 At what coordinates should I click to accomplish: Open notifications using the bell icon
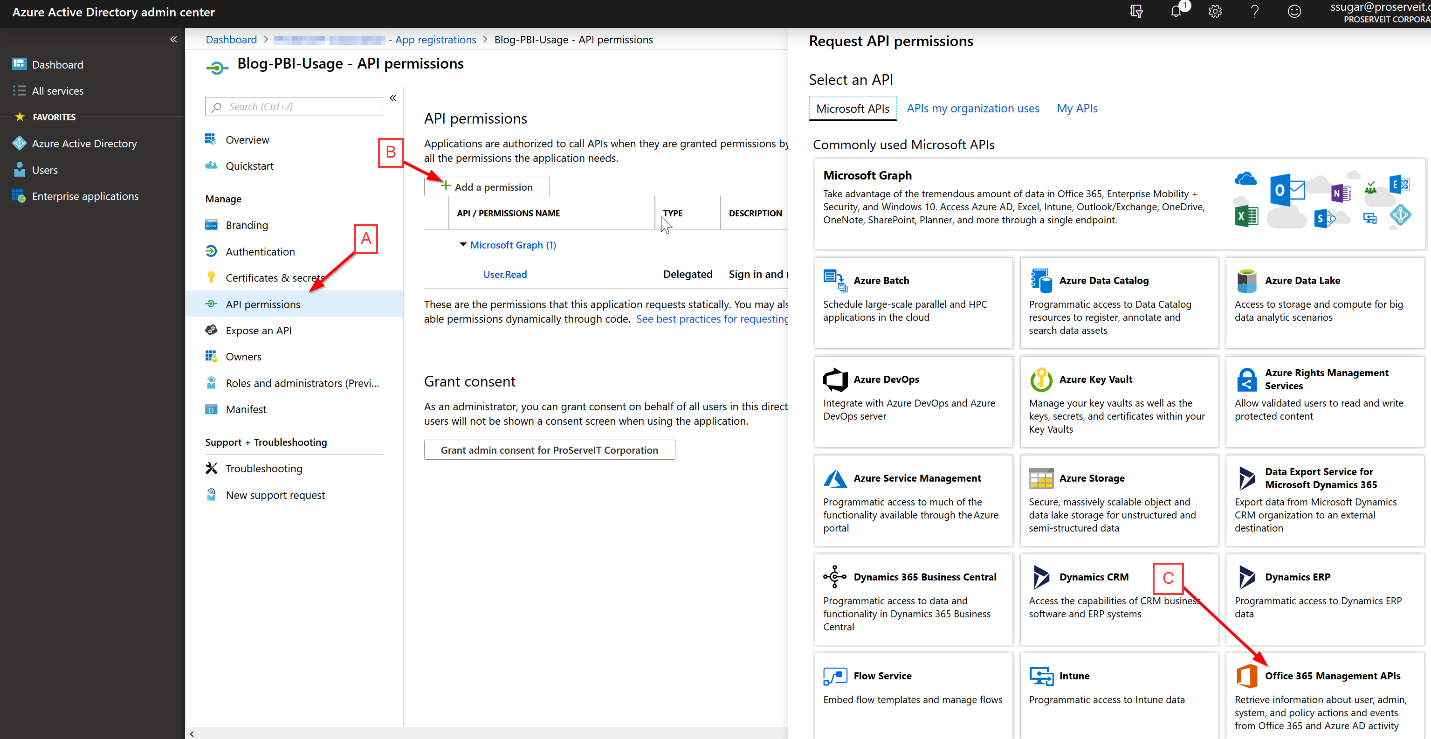(1174, 12)
